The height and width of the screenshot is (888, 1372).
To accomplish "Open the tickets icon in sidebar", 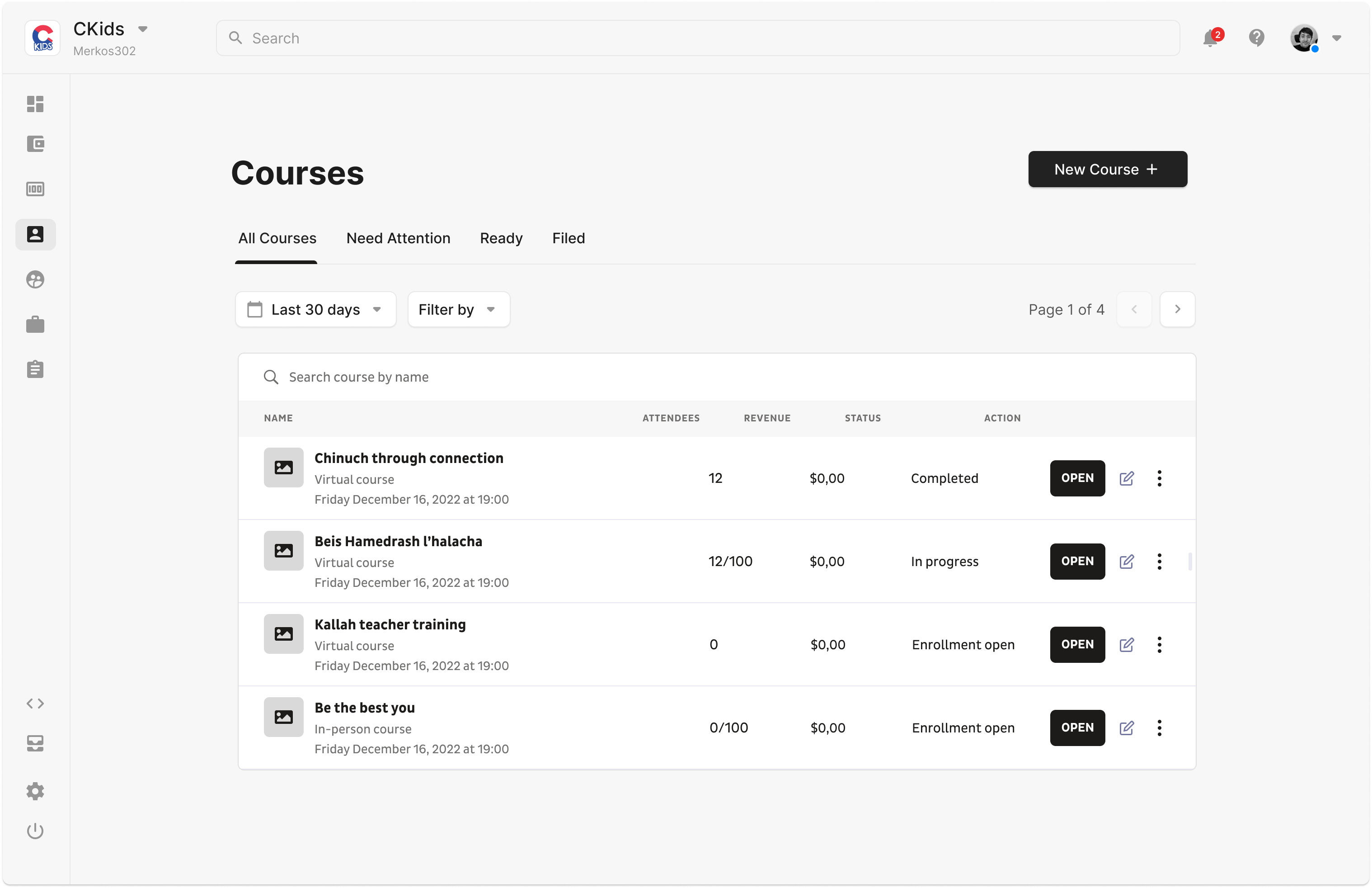I will tap(35, 189).
